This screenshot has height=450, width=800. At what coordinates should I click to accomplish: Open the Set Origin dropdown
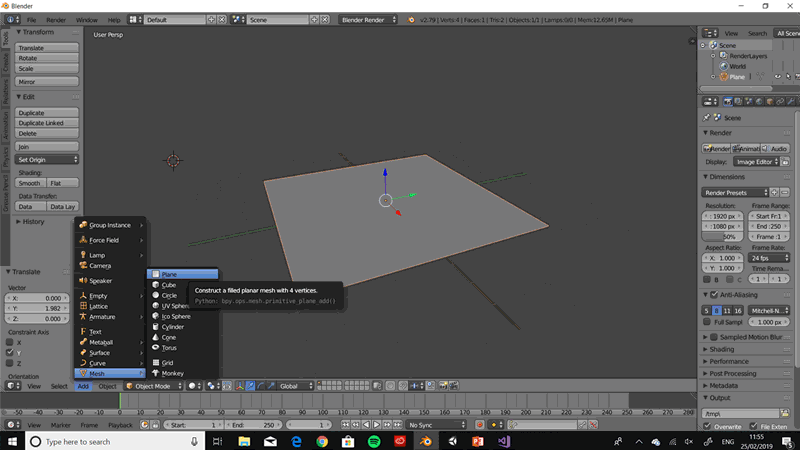coord(47,160)
